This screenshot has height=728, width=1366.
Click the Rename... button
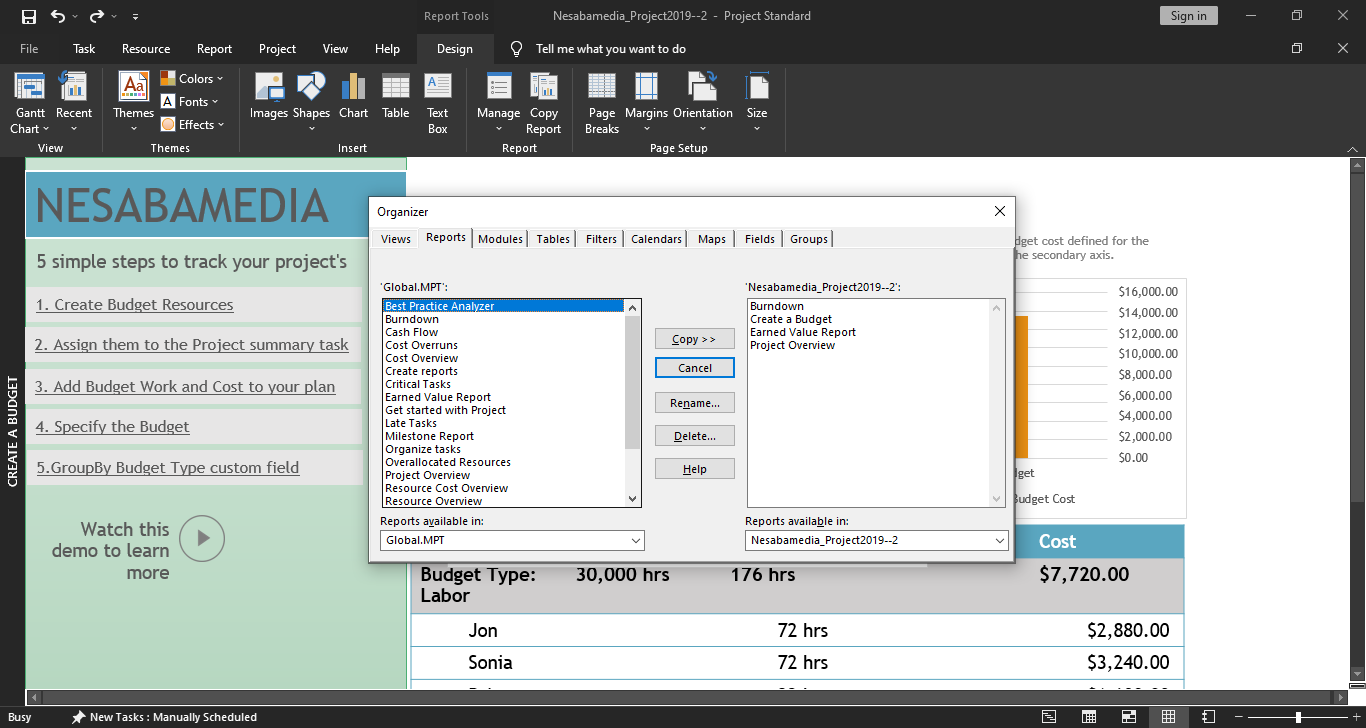coord(695,403)
